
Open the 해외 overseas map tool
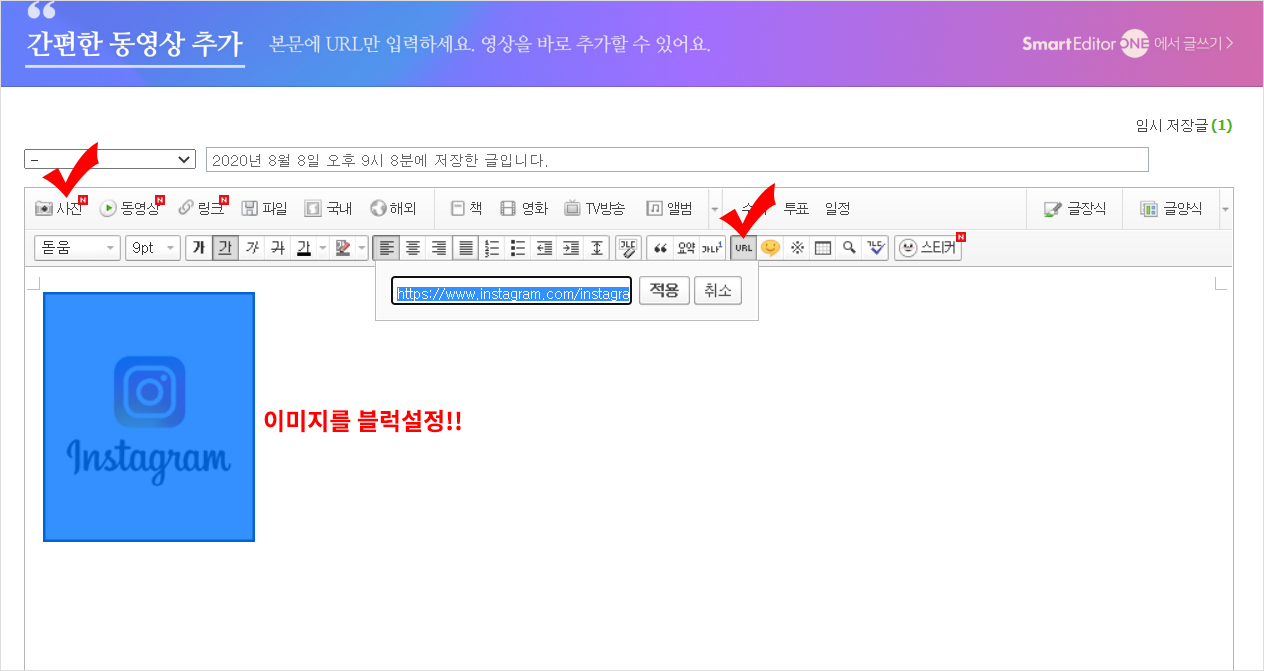coord(393,209)
